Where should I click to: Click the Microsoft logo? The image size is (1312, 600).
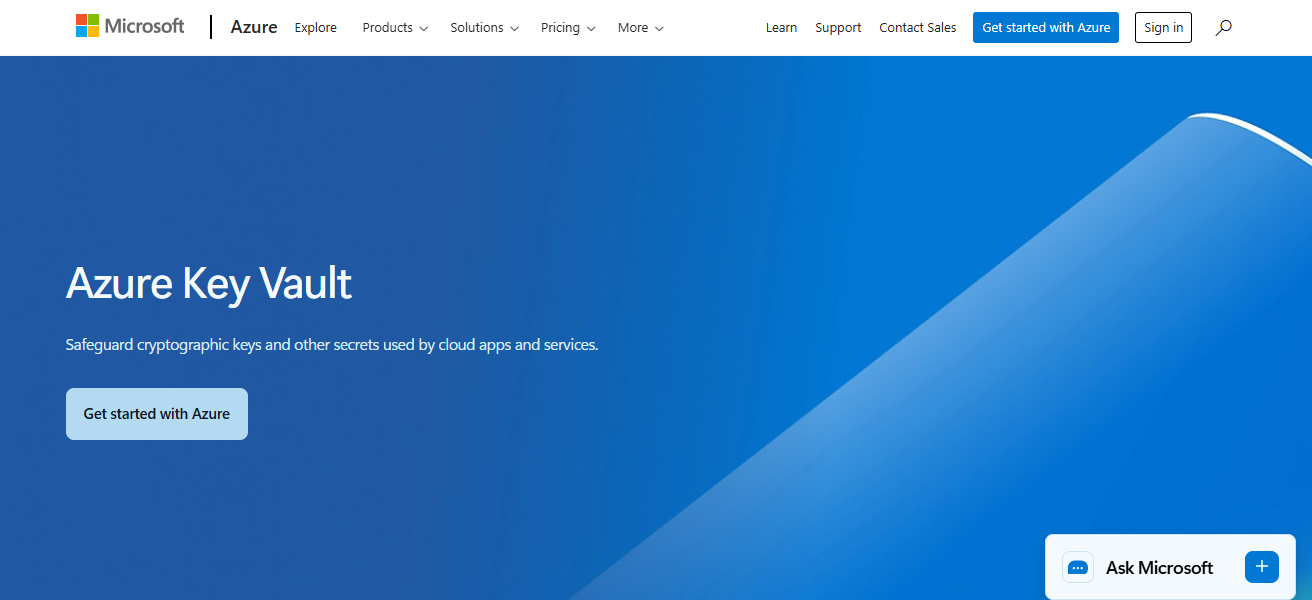[x=129, y=25]
